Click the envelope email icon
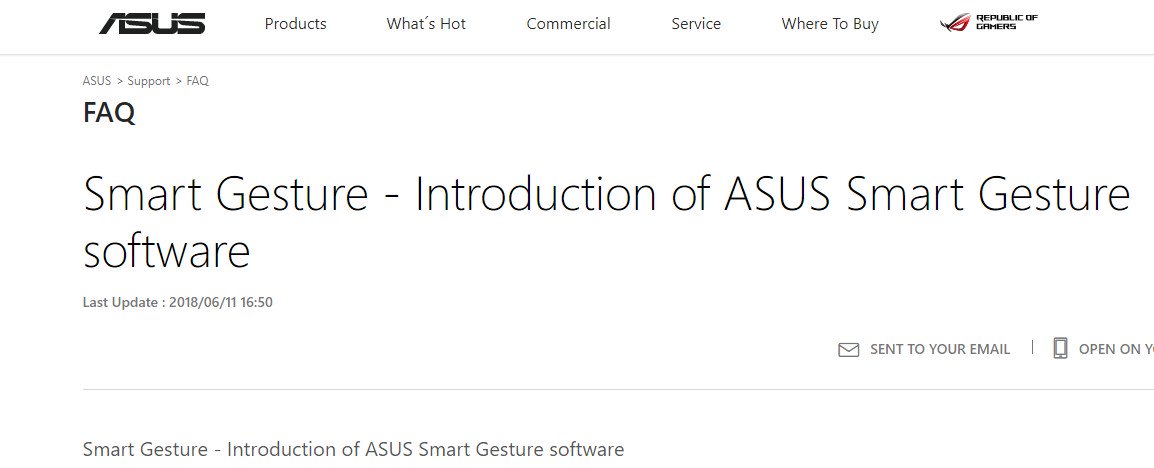Screen dimensions: 1154x468 coord(849,350)
